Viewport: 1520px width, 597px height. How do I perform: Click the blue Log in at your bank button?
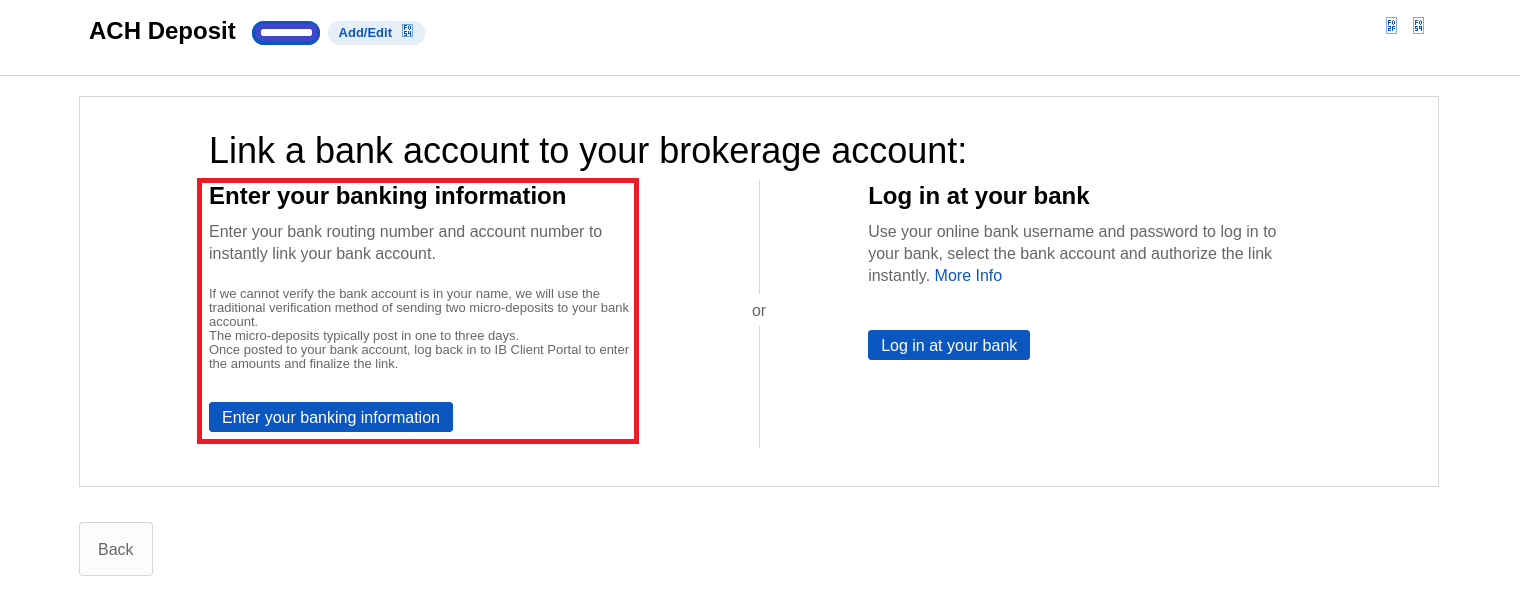[949, 345]
